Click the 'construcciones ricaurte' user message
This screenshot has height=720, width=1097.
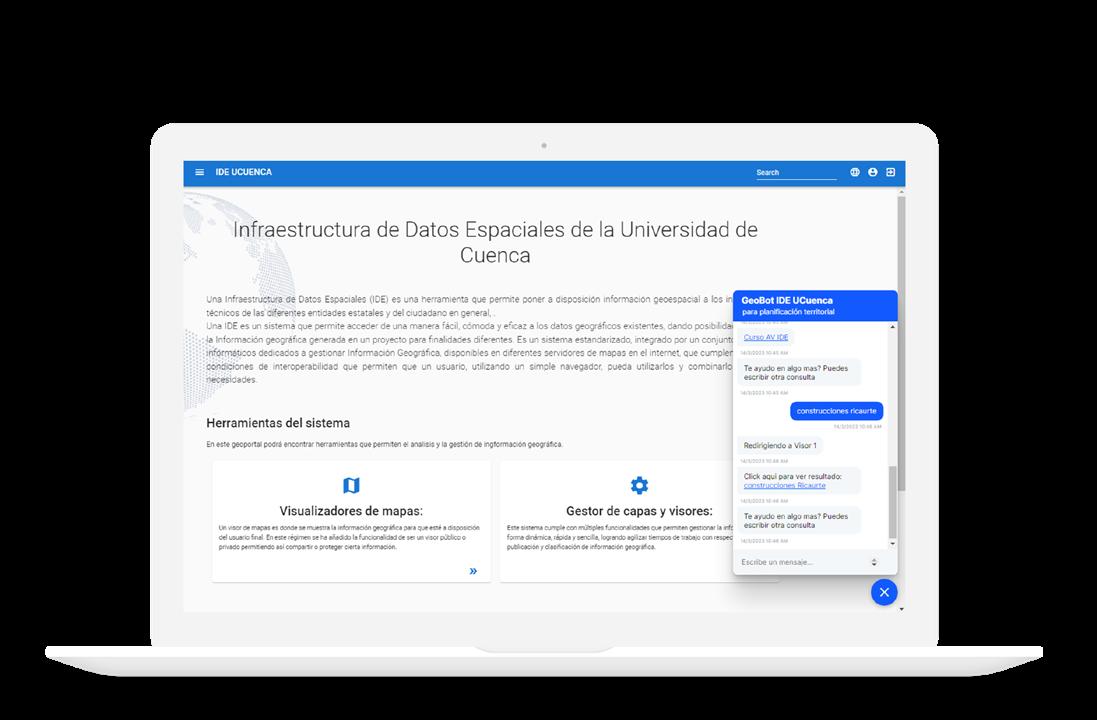tap(837, 411)
